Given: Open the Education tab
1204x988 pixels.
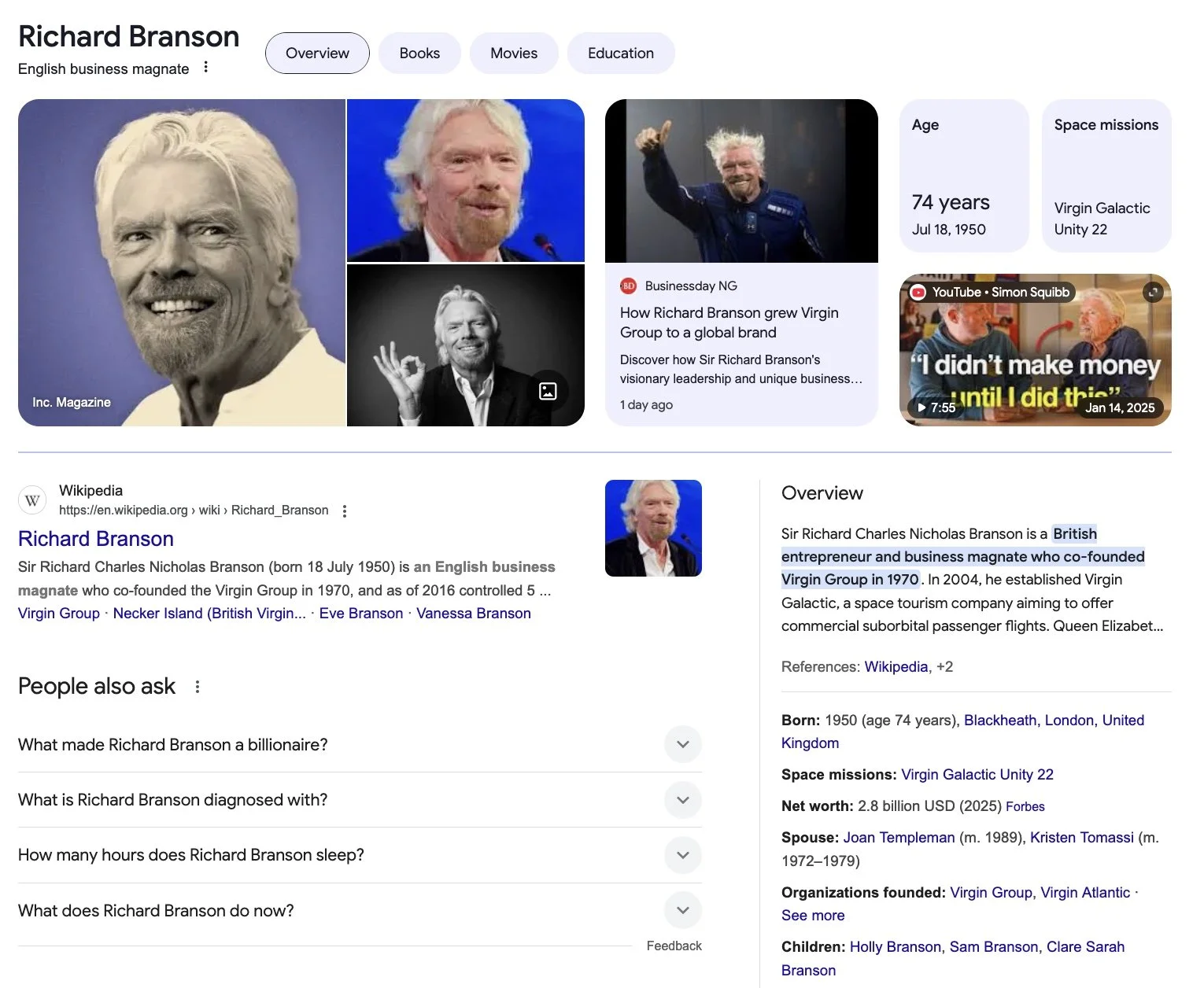Looking at the screenshot, I should [x=621, y=53].
